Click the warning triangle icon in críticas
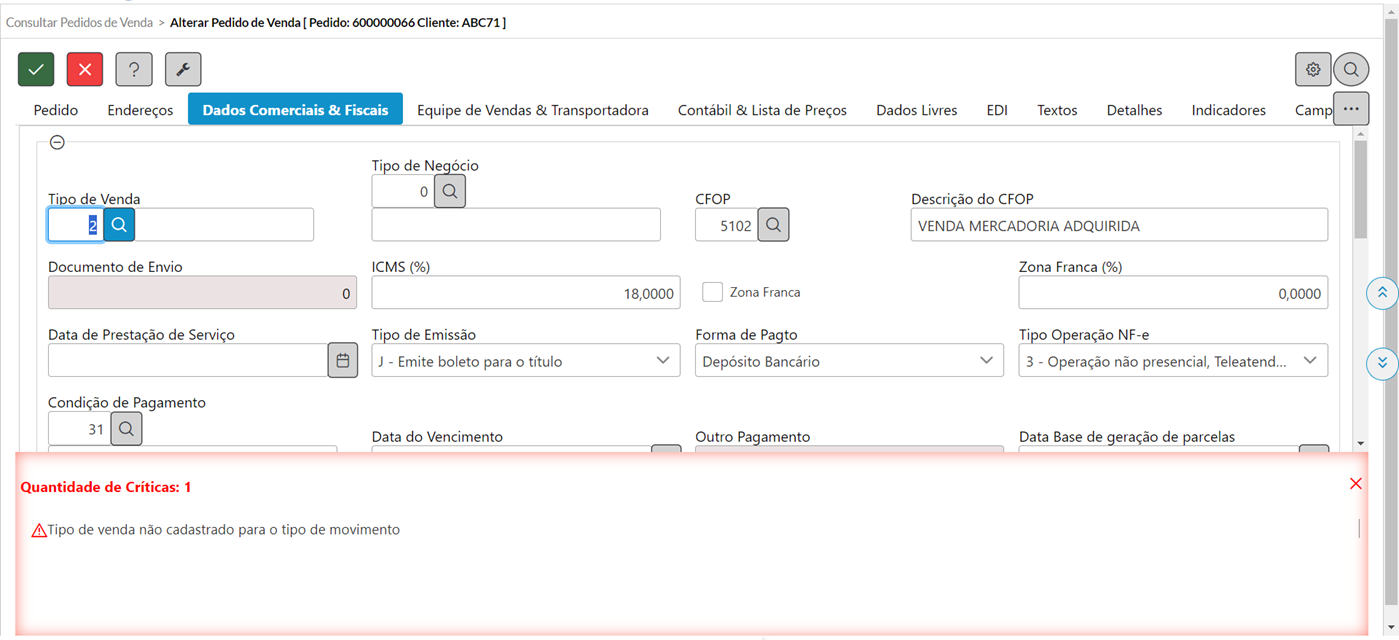The height and width of the screenshot is (640, 1399). 39,530
